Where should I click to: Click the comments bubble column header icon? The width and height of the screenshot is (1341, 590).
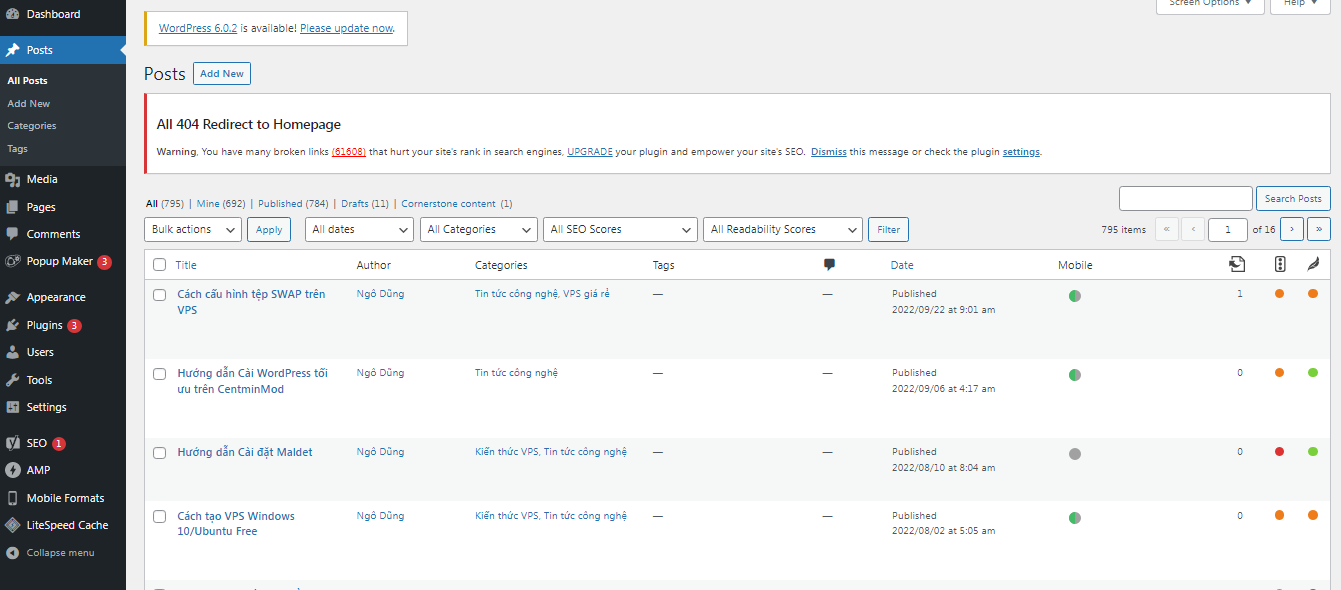(828, 265)
